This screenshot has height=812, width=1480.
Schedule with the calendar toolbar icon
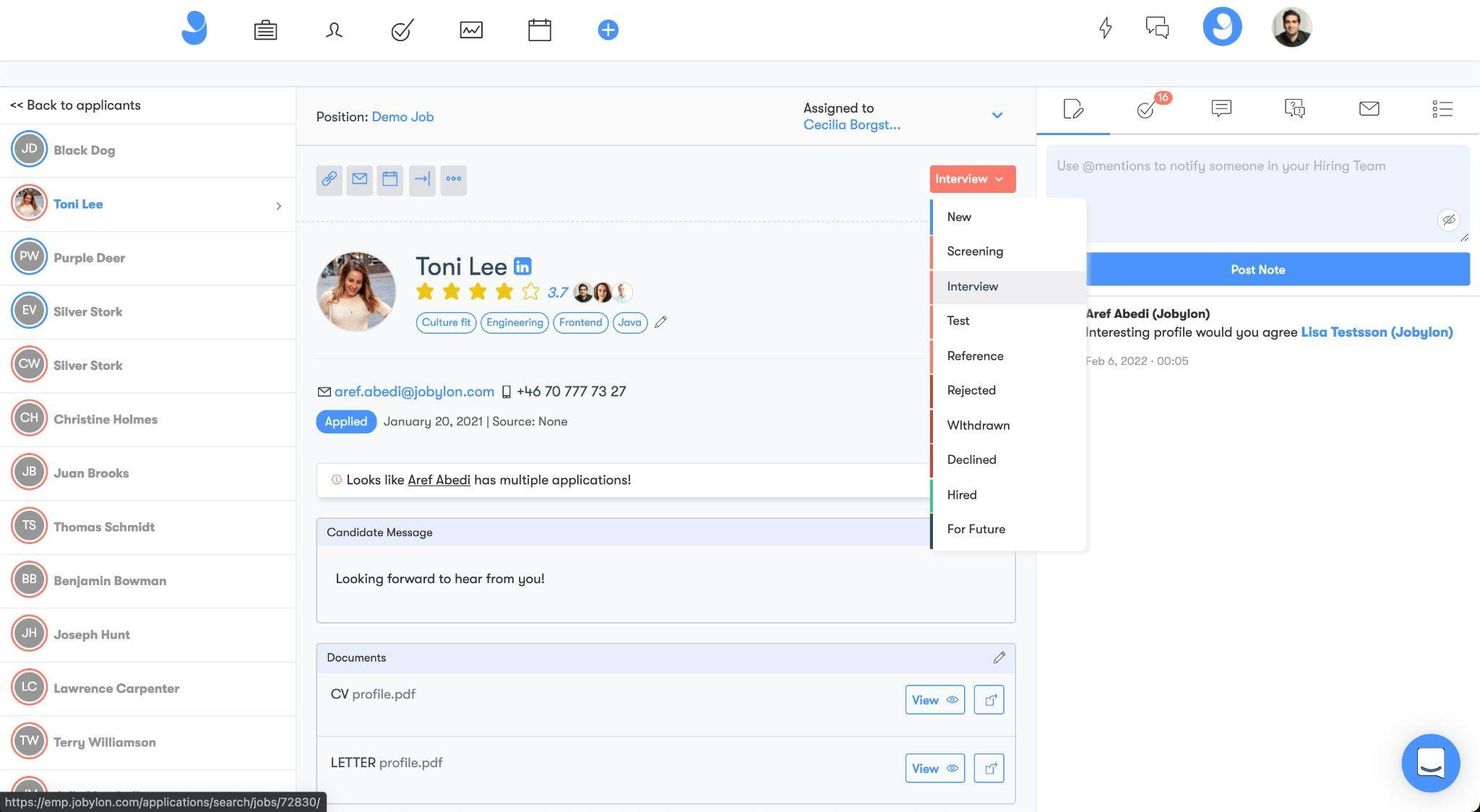pos(390,180)
